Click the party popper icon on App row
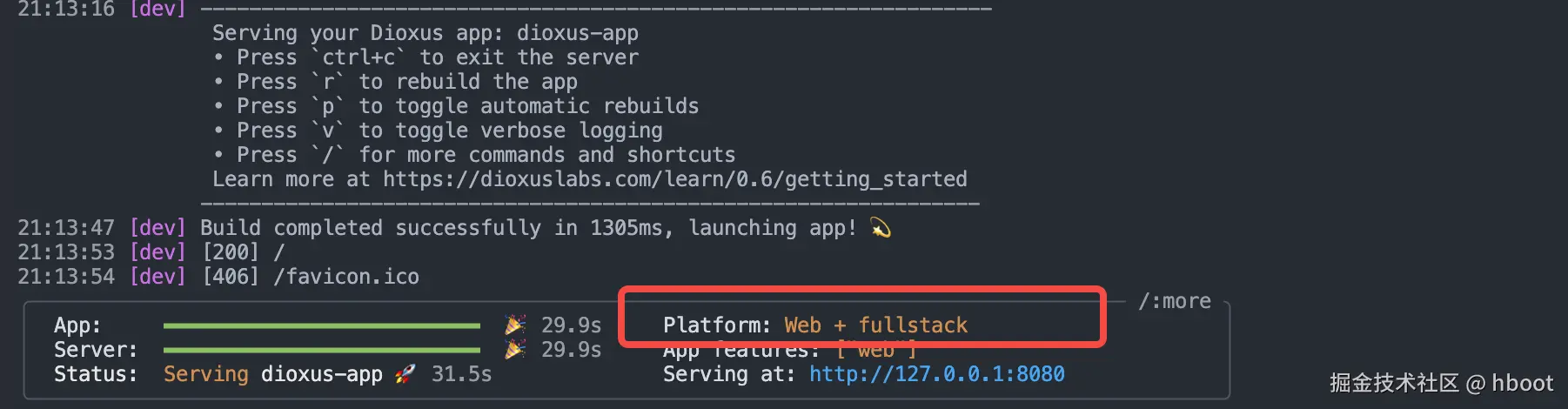This screenshot has height=409, width=1568. pyautogui.click(x=515, y=325)
